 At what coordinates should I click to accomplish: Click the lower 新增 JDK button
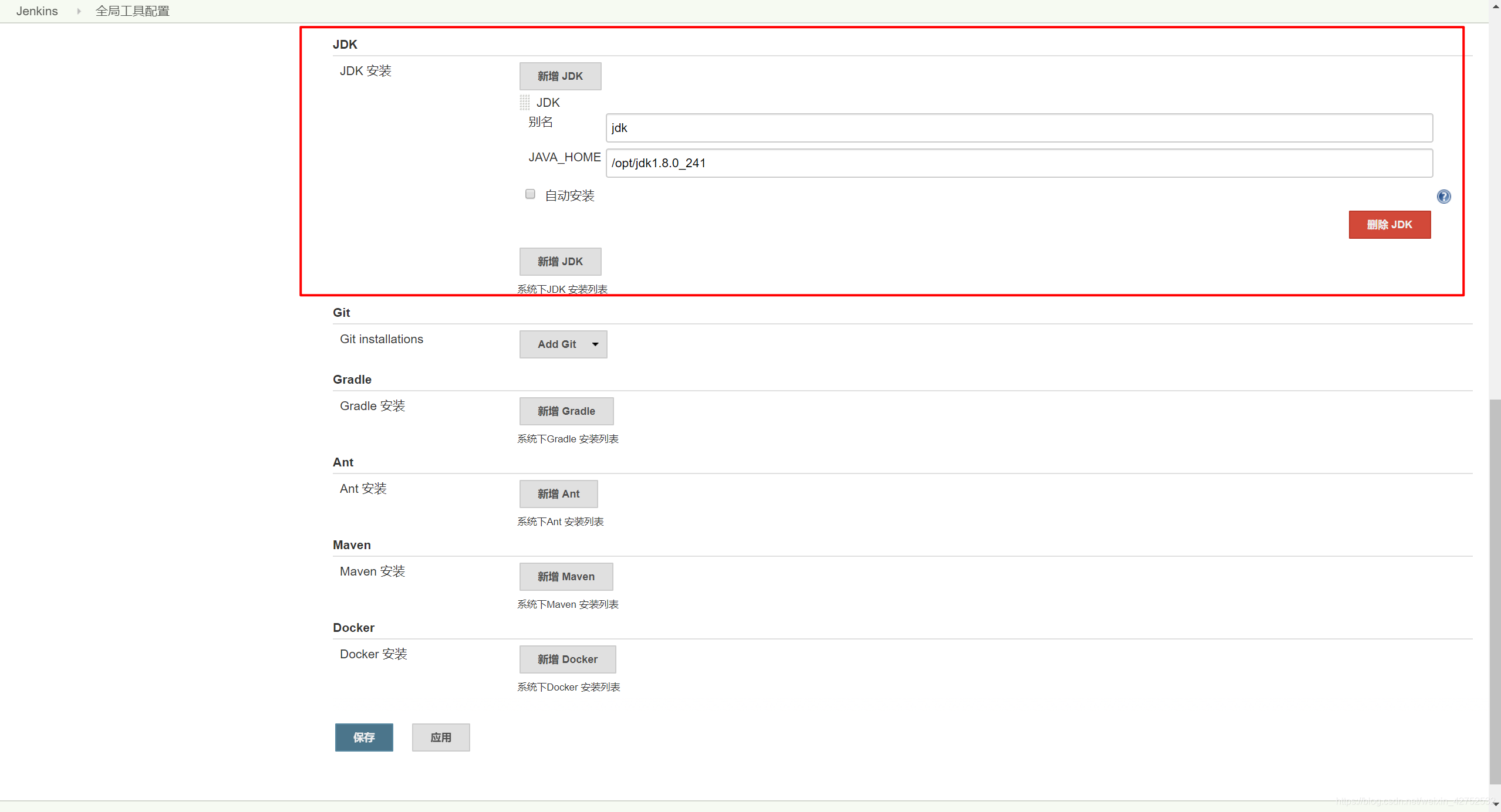pyautogui.click(x=560, y=262)
